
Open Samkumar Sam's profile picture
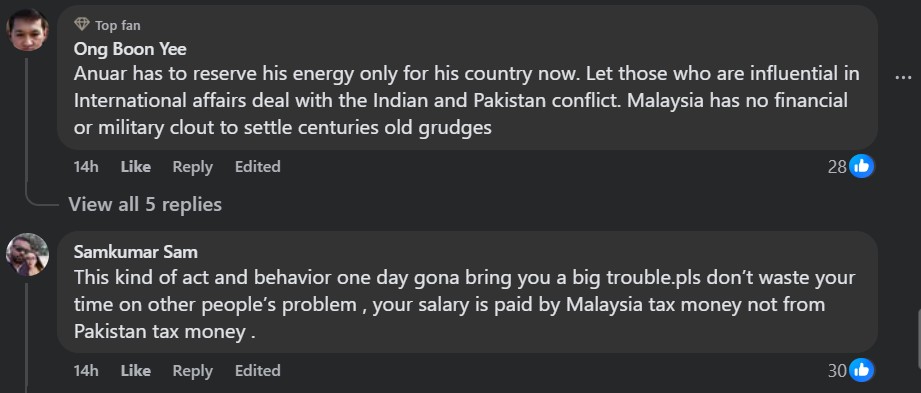pyautogui.click(x=27, y=254)
